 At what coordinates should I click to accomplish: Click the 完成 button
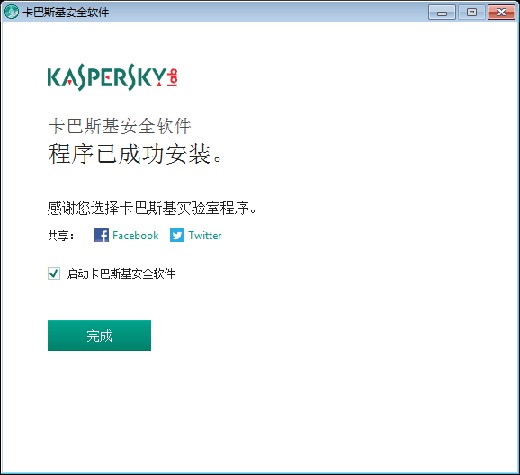[x=99, y=335]
